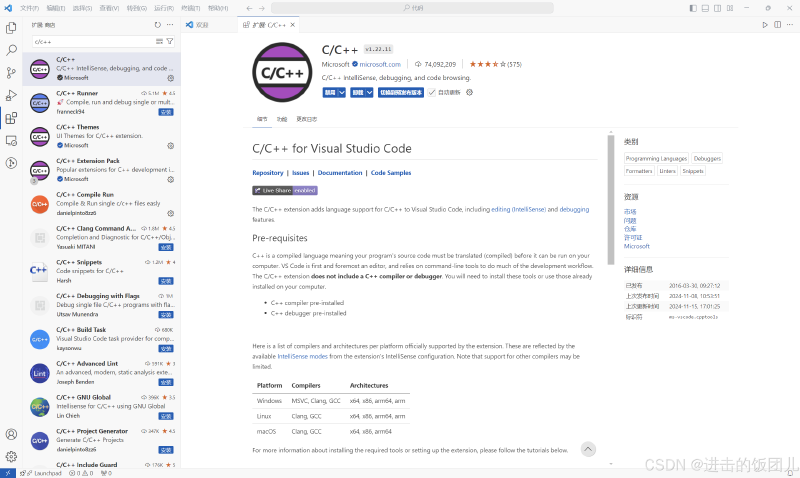Open the customize layout icon

coord(730,8)
